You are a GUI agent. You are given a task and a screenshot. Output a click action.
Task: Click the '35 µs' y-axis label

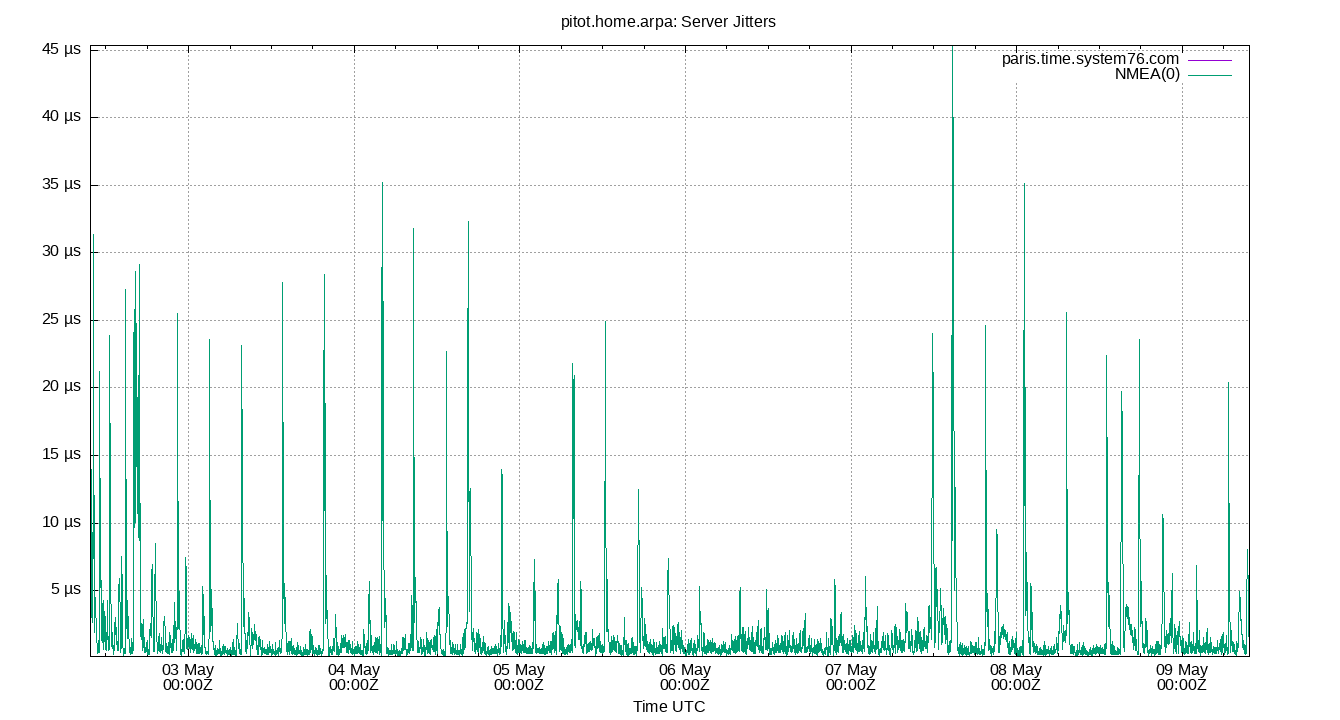tap(61, 185)
